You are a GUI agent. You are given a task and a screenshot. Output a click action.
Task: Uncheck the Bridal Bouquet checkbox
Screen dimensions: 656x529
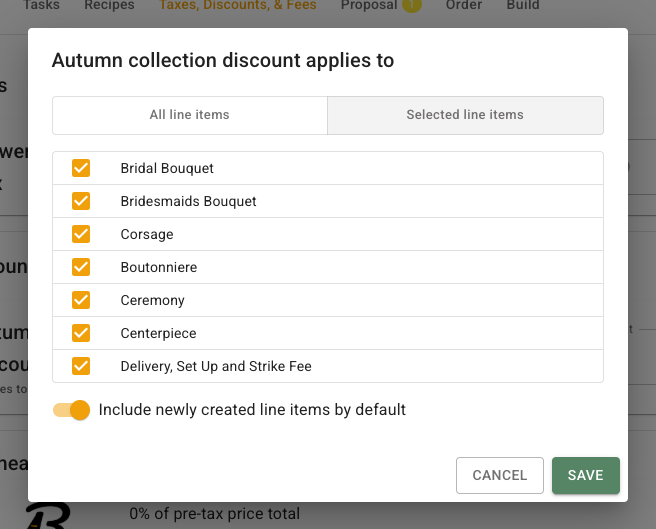(81, 168)
